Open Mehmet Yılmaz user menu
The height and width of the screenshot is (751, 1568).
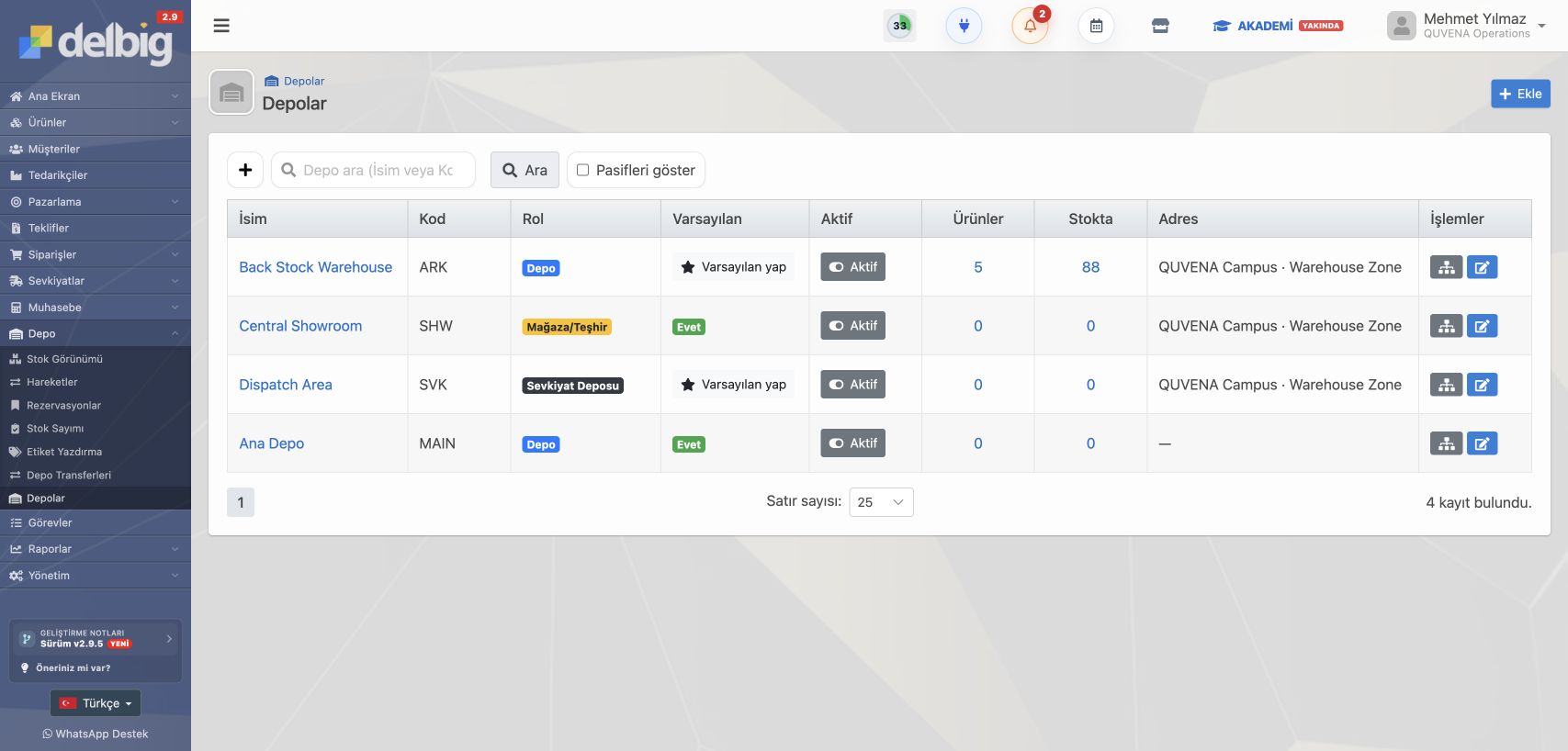[1466, 26]
